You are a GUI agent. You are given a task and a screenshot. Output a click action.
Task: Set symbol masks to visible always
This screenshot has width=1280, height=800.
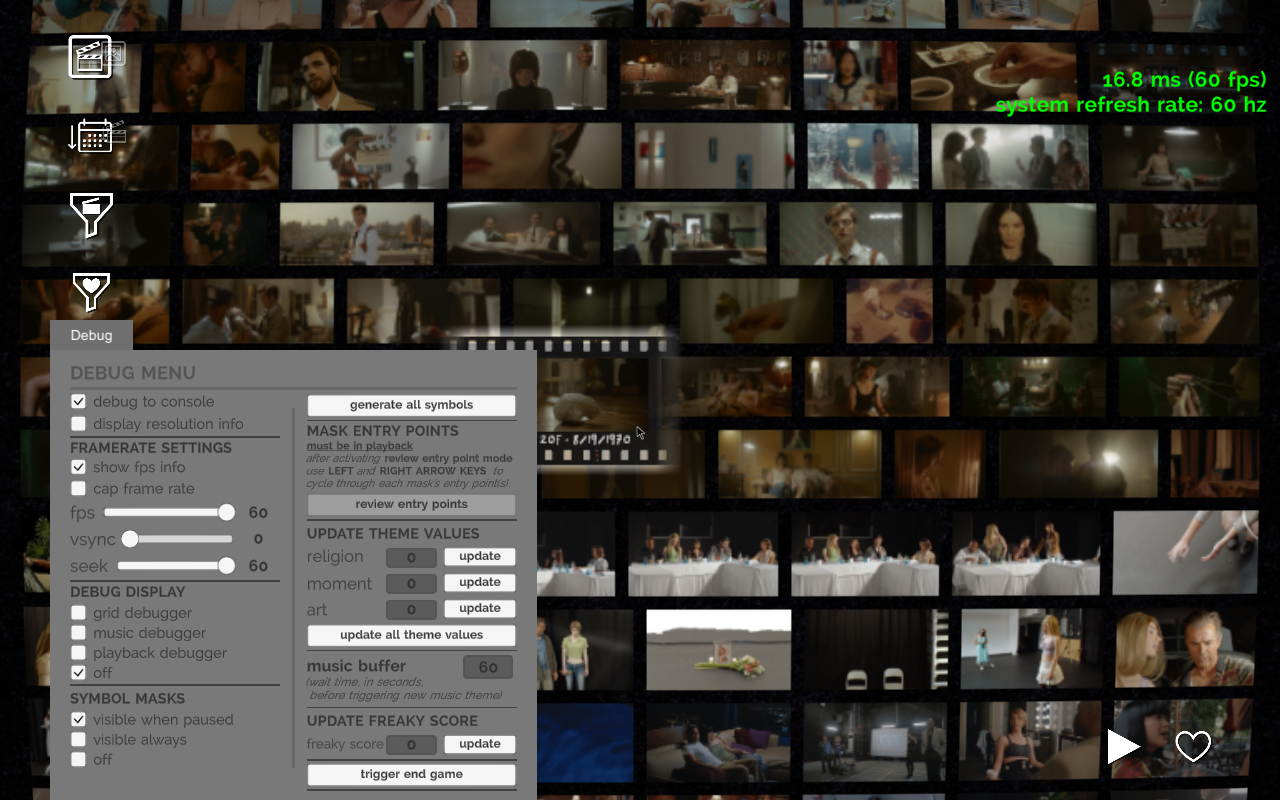pos(78,740)
